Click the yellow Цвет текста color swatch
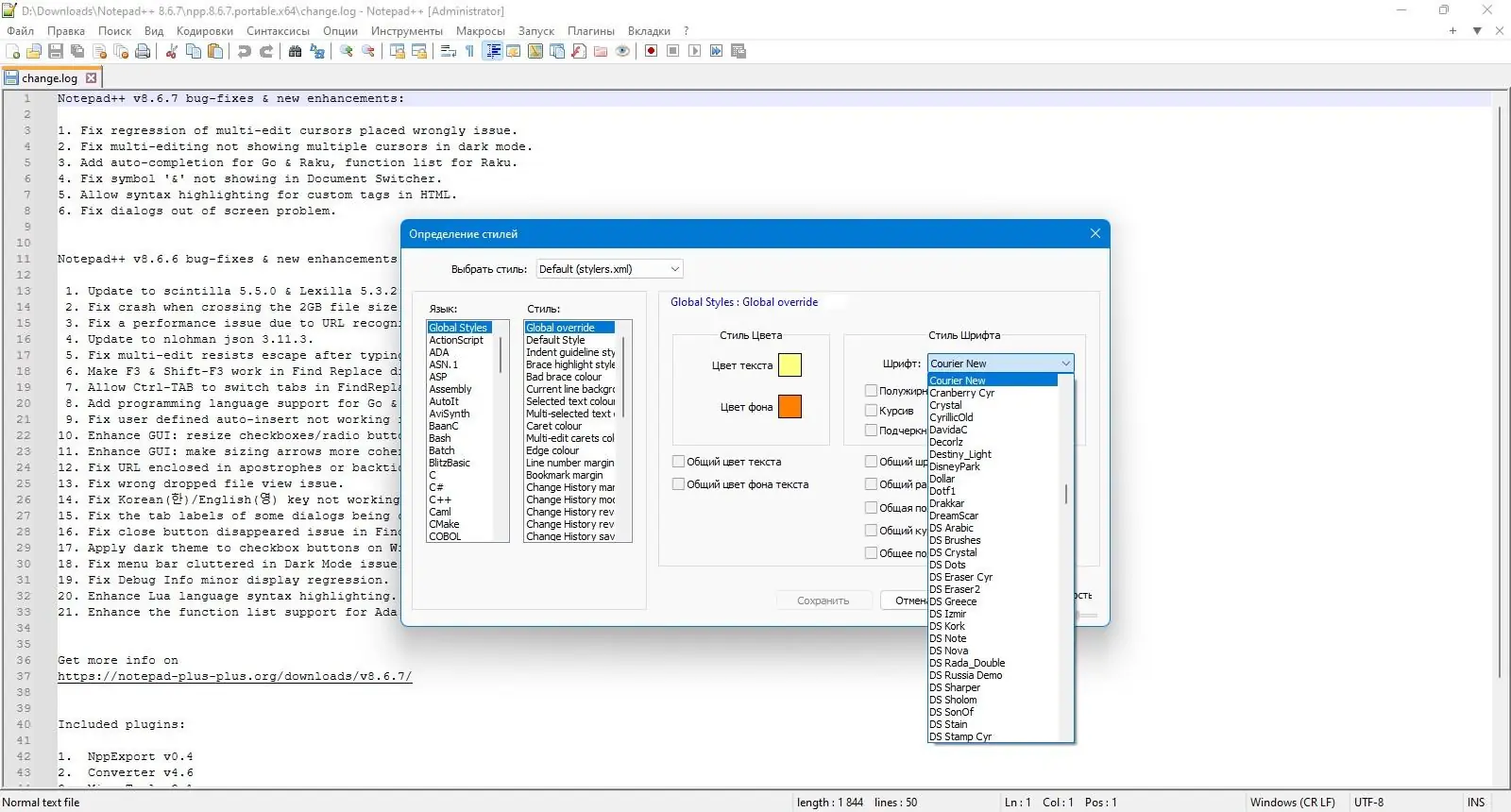 point(789,365)
